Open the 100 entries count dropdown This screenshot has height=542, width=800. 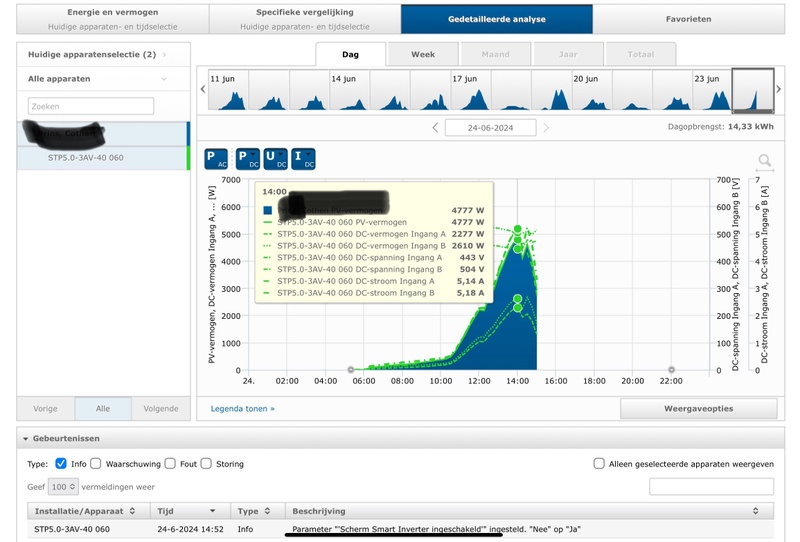pos(63,487)
